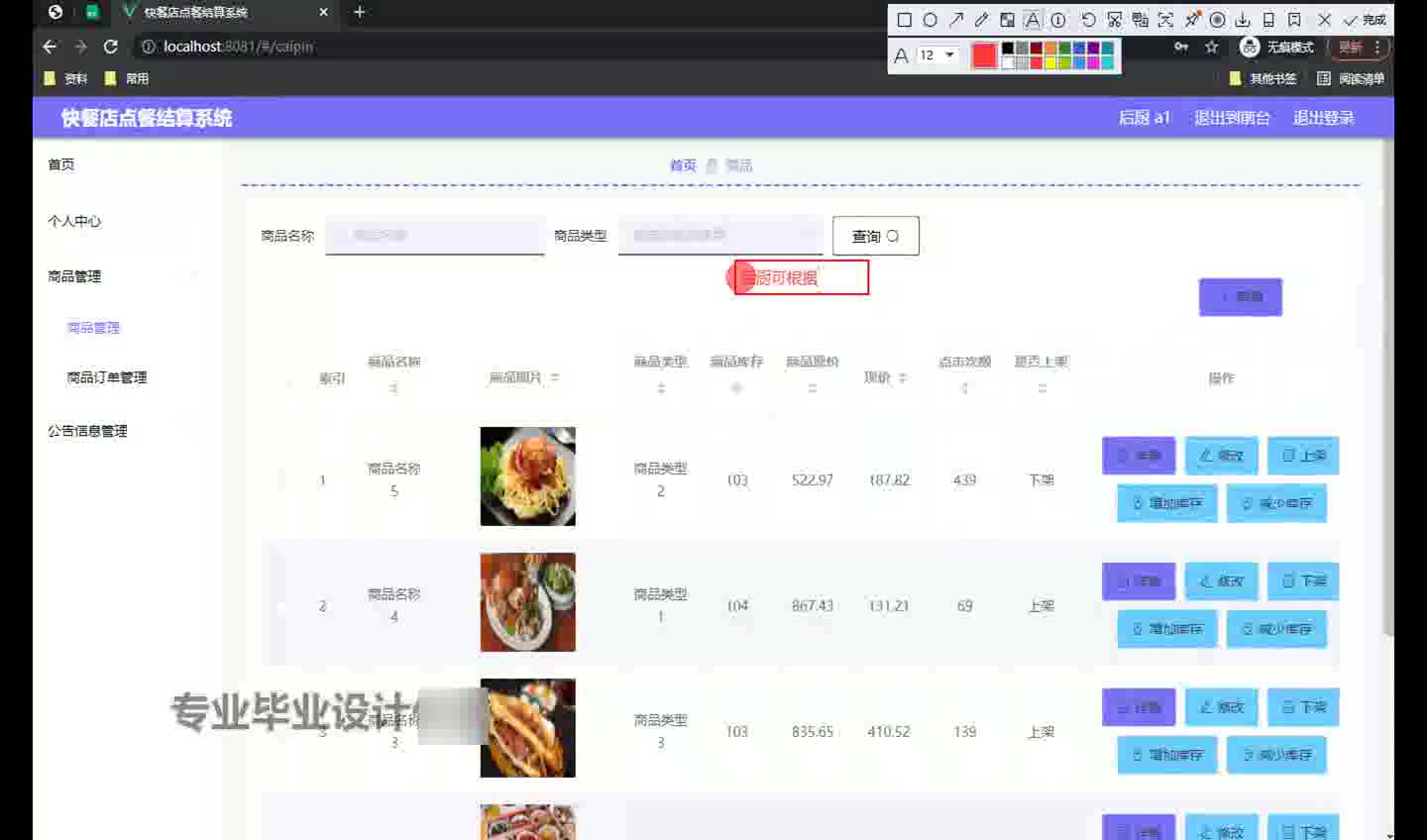The image size is (1427, 840).
Task: Pick the magenta color swatch
Action: 1093,62
